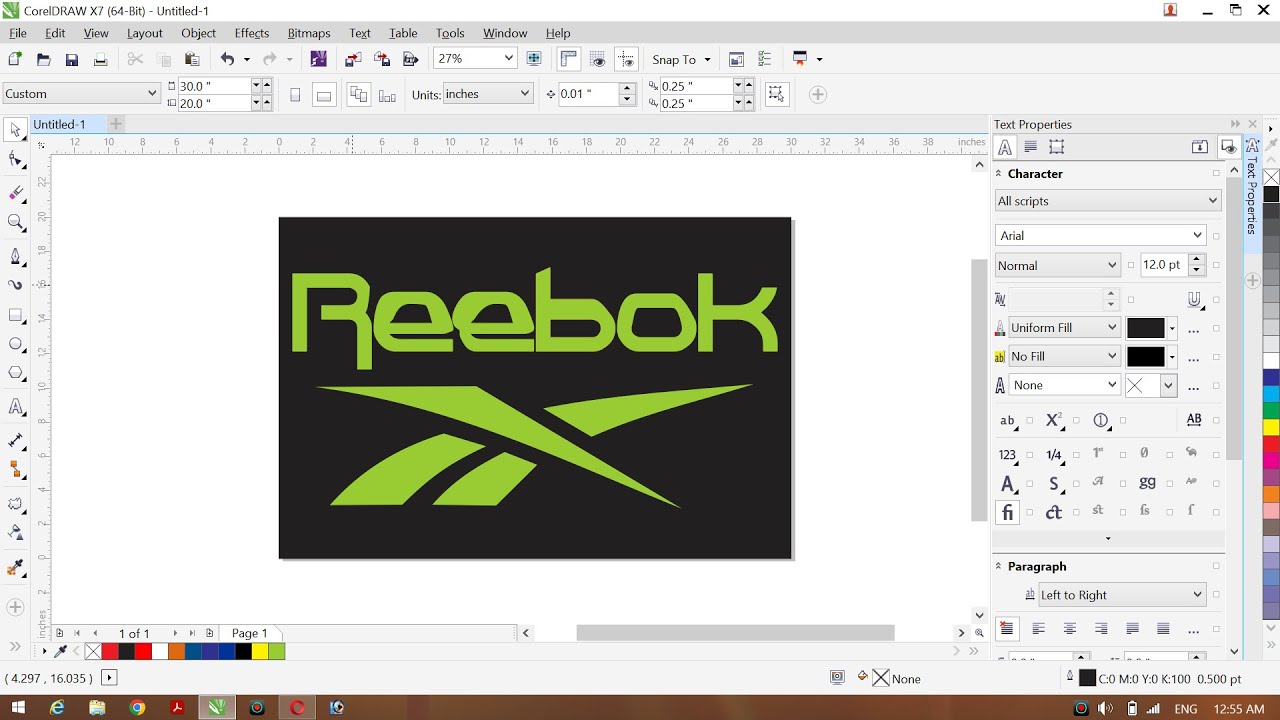Click the Full-screen preview icon
The height and width of the screenshot is (720, 1280).
tap(534, 60)
